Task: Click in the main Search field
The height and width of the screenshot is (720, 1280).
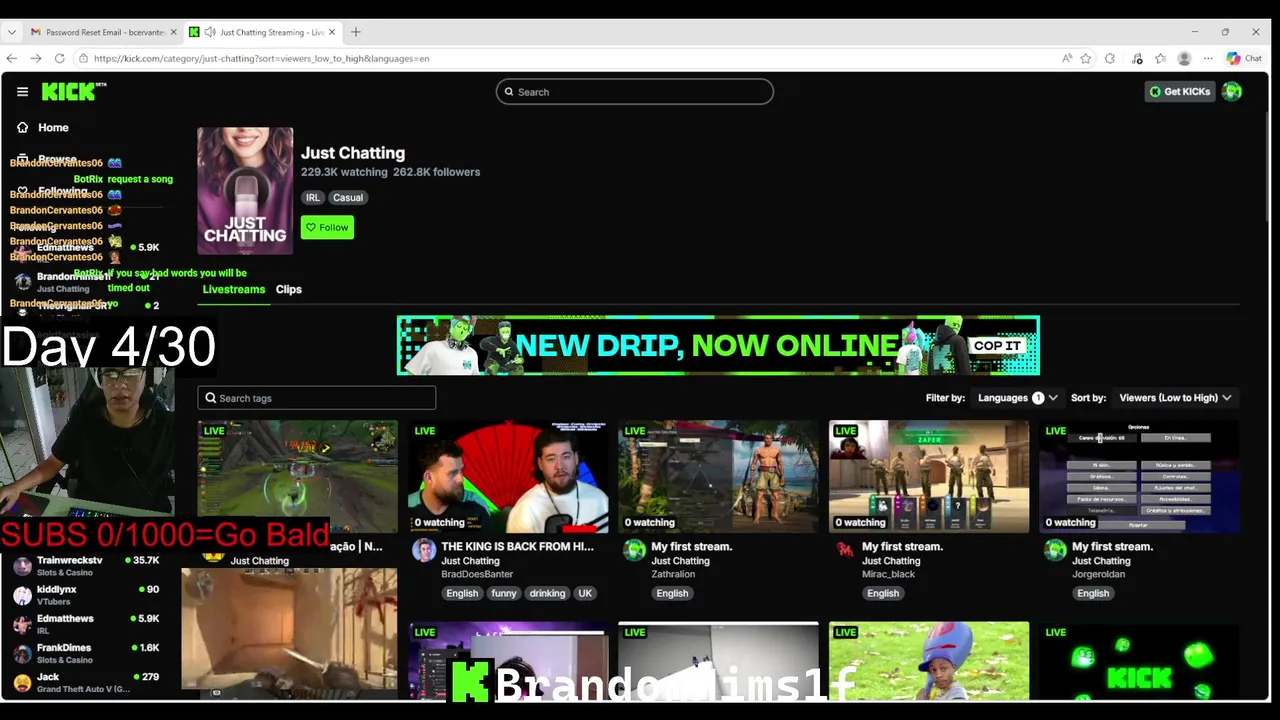Action: click(x=634, y=92)
